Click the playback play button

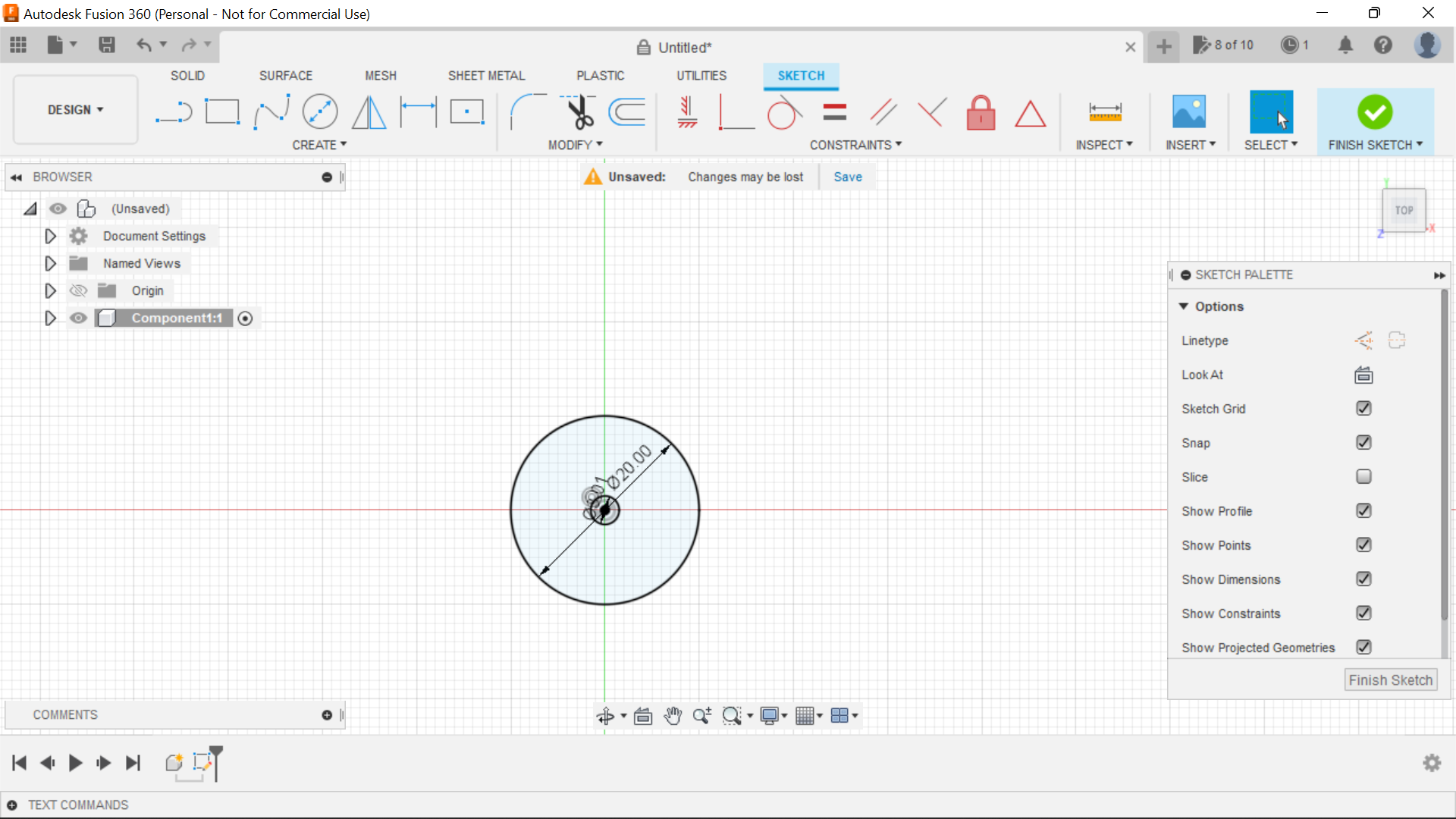click(x=75, y=762)
